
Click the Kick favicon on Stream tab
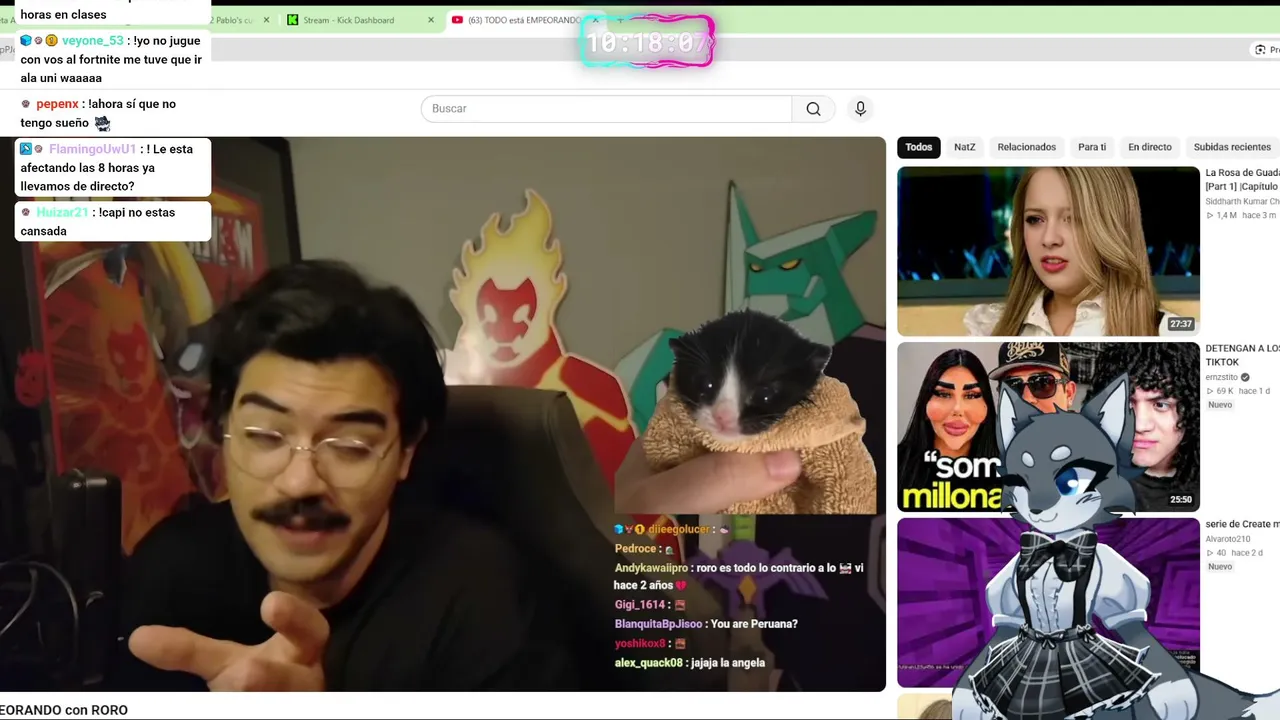pos(293,20)
